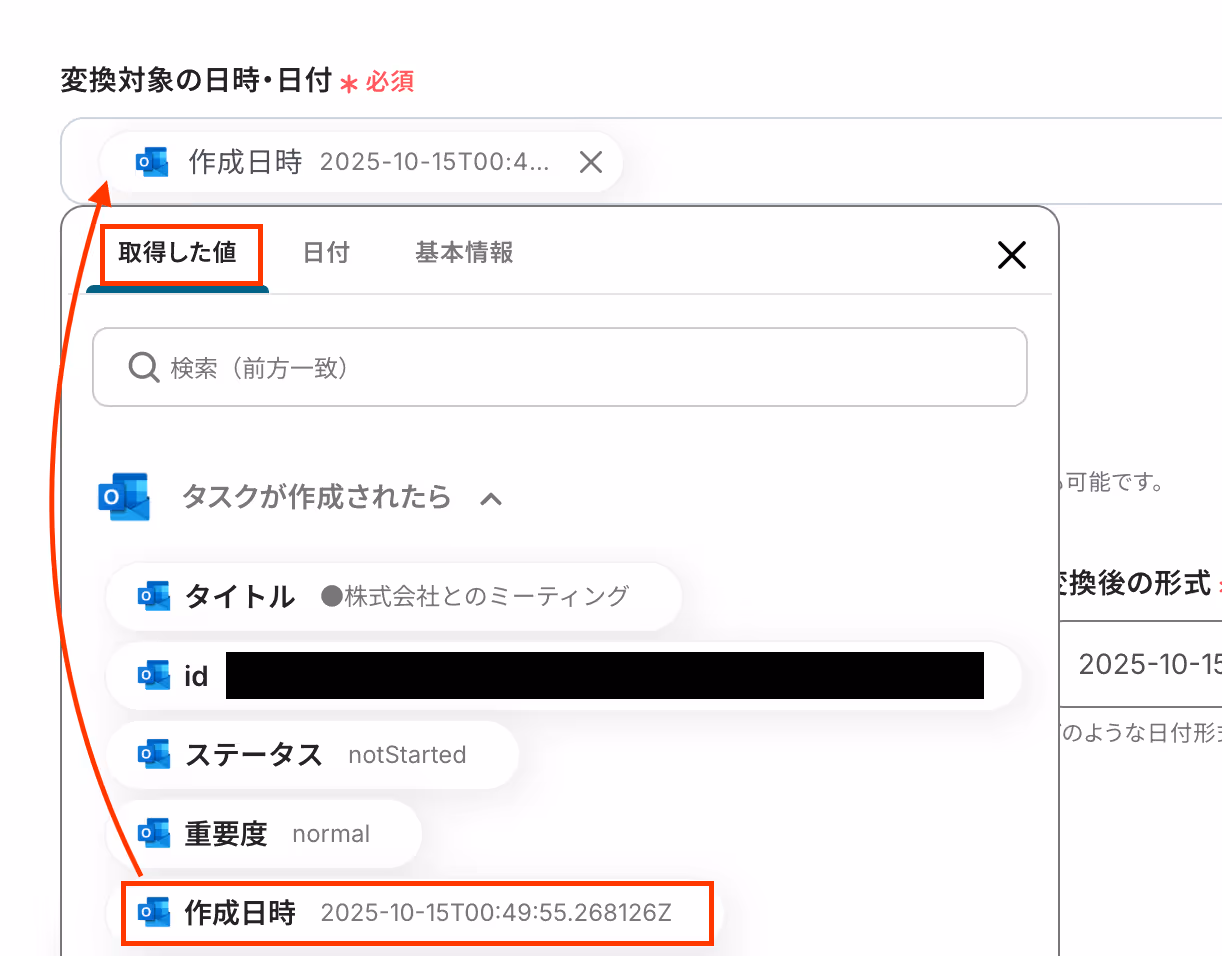
Task: Open the 日付 tab
Action: pyautogui.click(x=326, y=253)
